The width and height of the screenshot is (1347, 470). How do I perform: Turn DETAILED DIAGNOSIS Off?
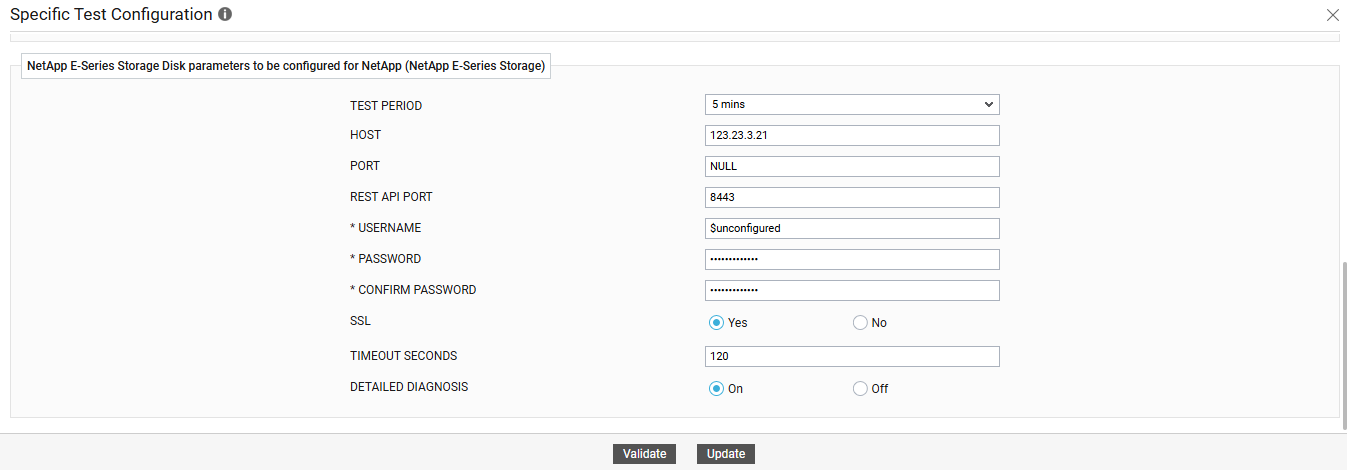pyautogui.click(x=860, y=388)
